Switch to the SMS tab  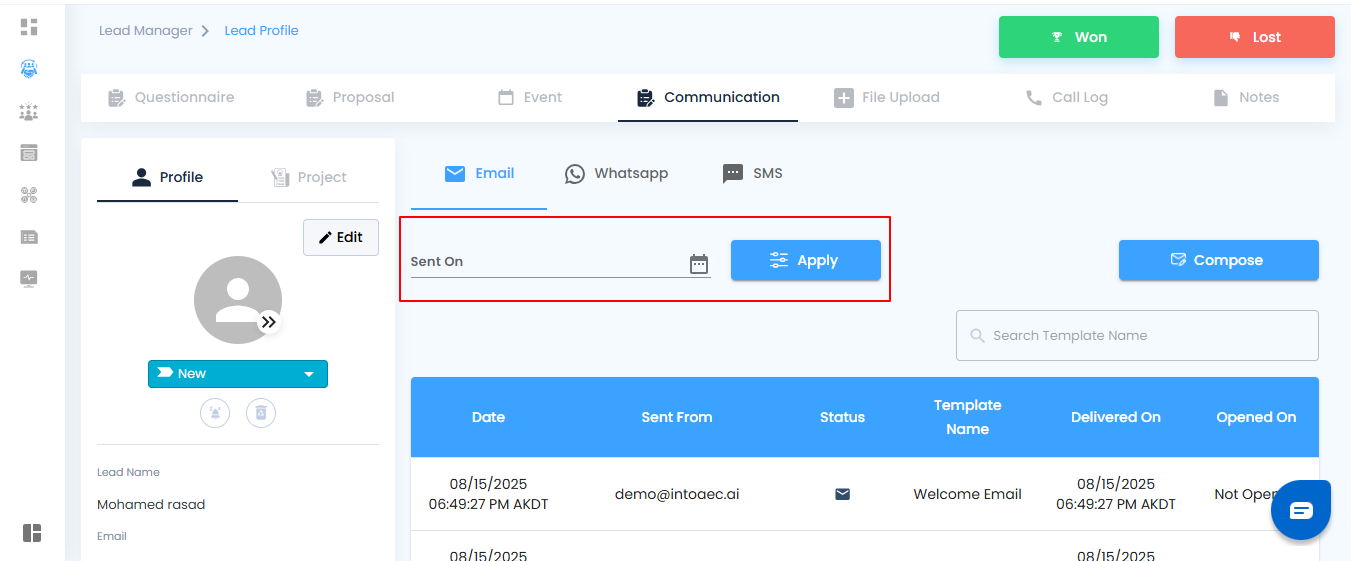pos(752,173)
